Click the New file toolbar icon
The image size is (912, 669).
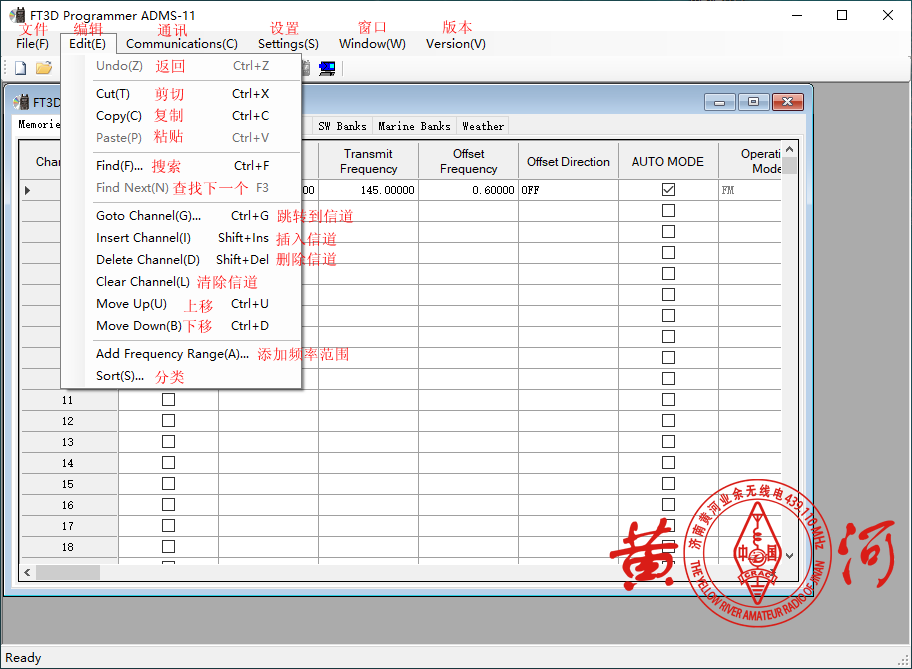pos(20,68)
